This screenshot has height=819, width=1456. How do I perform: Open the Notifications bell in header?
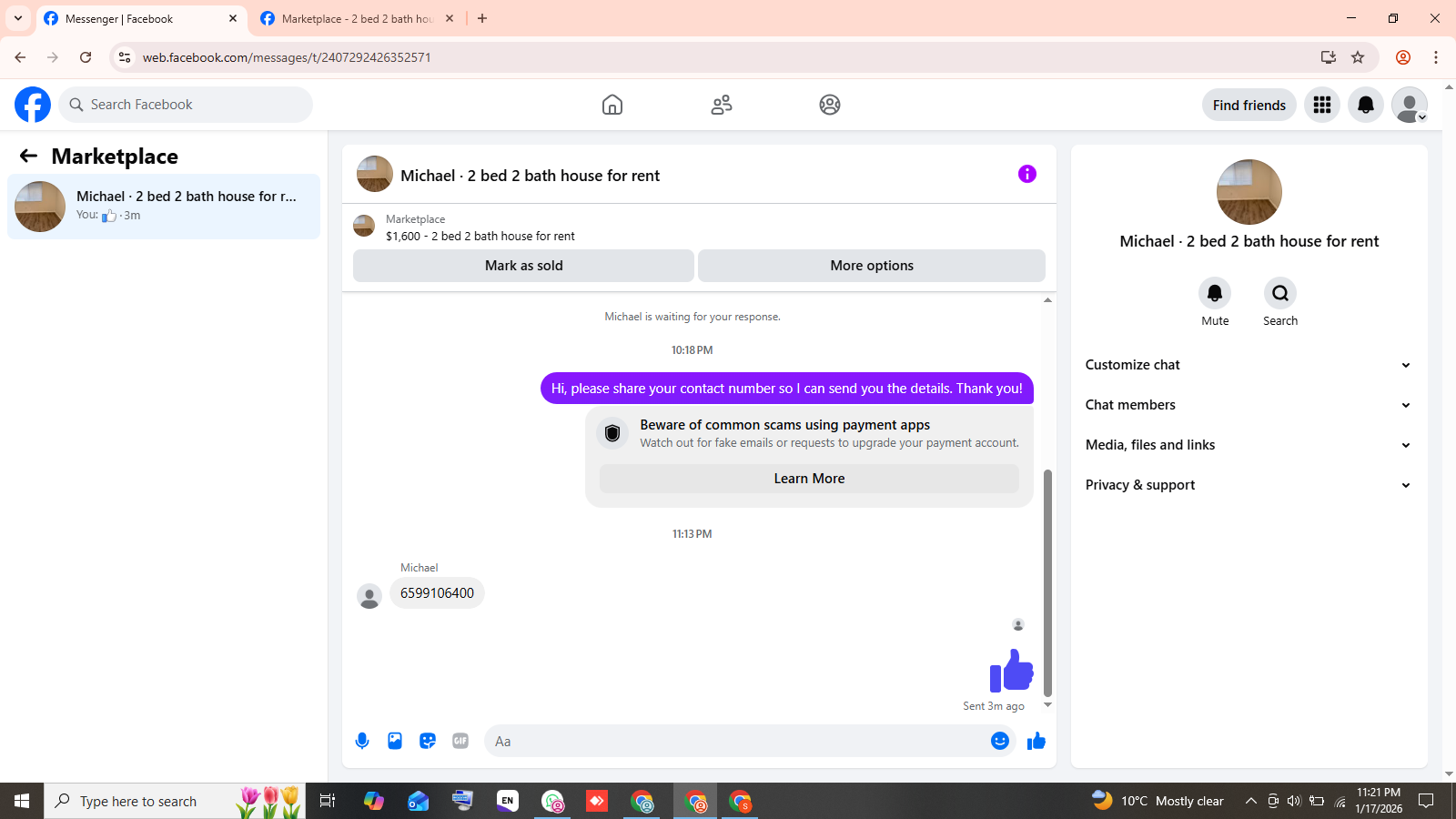coord(1366,105)
